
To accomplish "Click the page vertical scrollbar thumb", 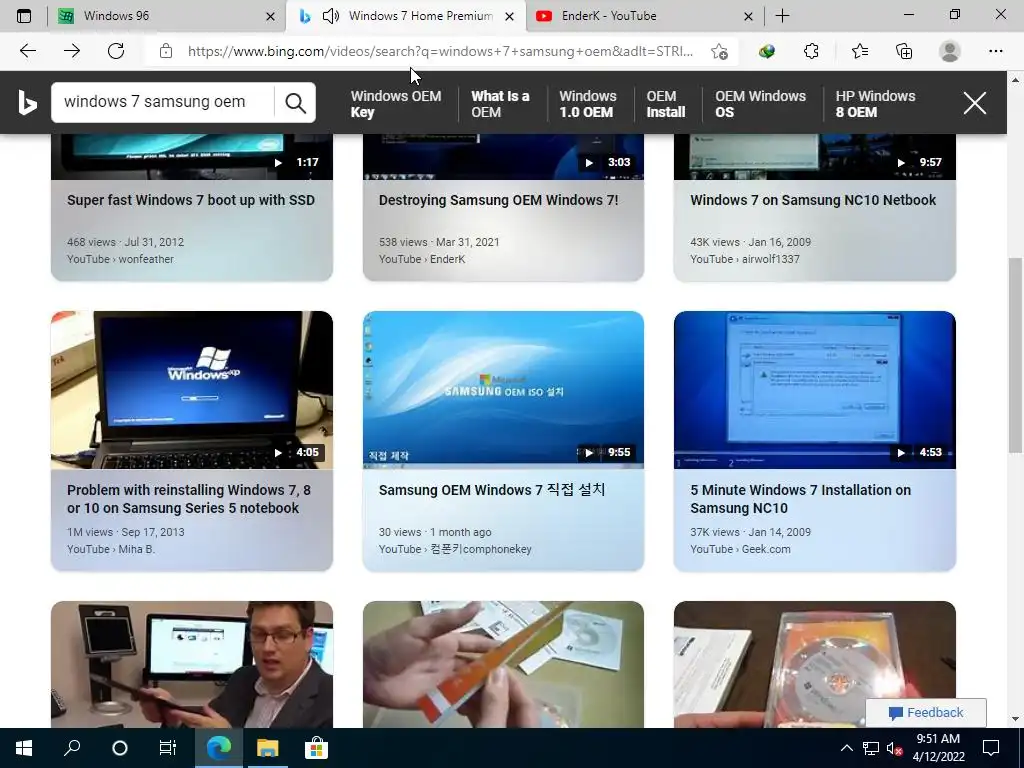I will pyautogui.click(x=1015, y=355).
